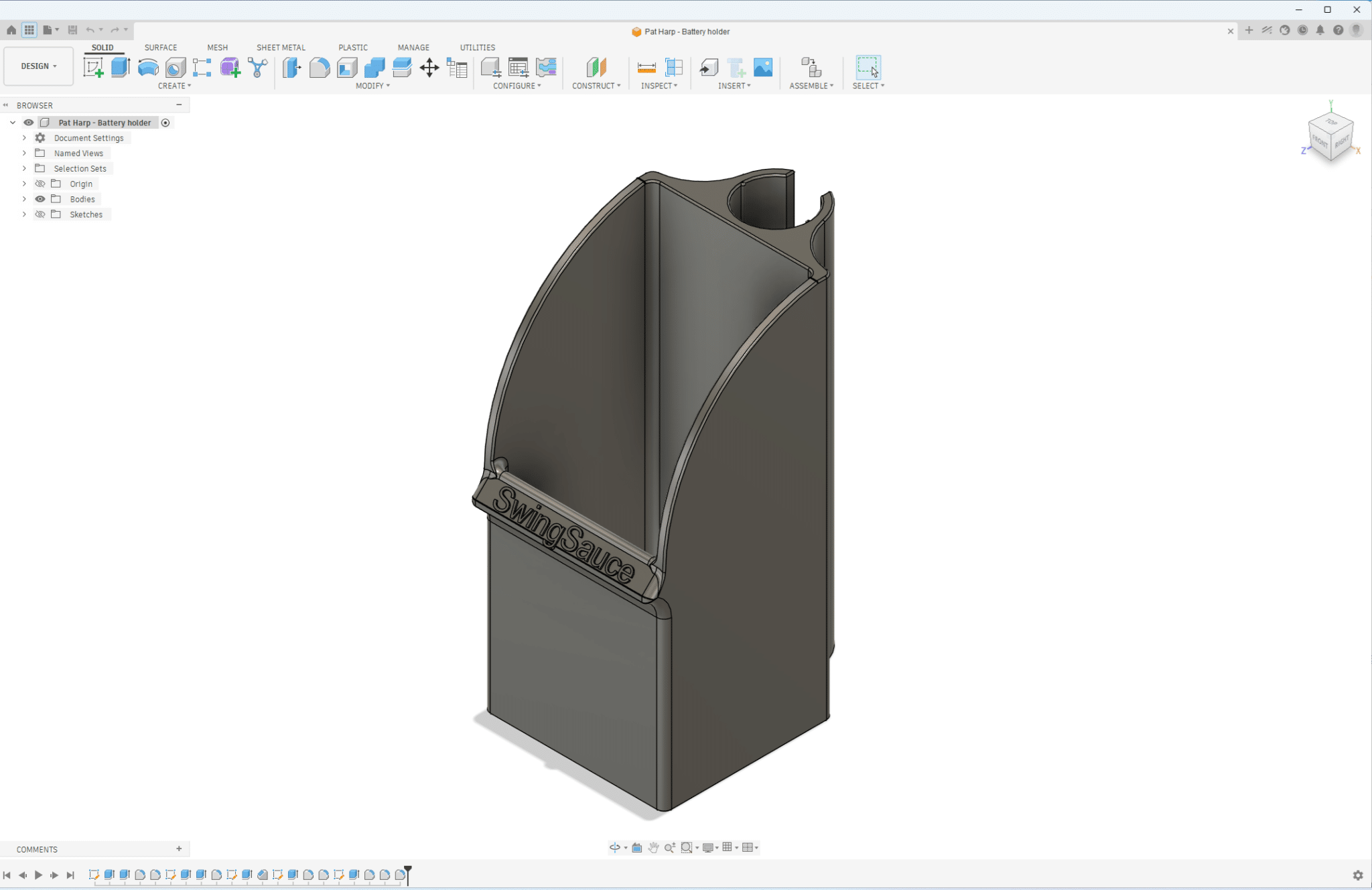Screen dimensions: 1372x890
Task: Click the Save icon in the top bar
Action: [x=72, y=30]
